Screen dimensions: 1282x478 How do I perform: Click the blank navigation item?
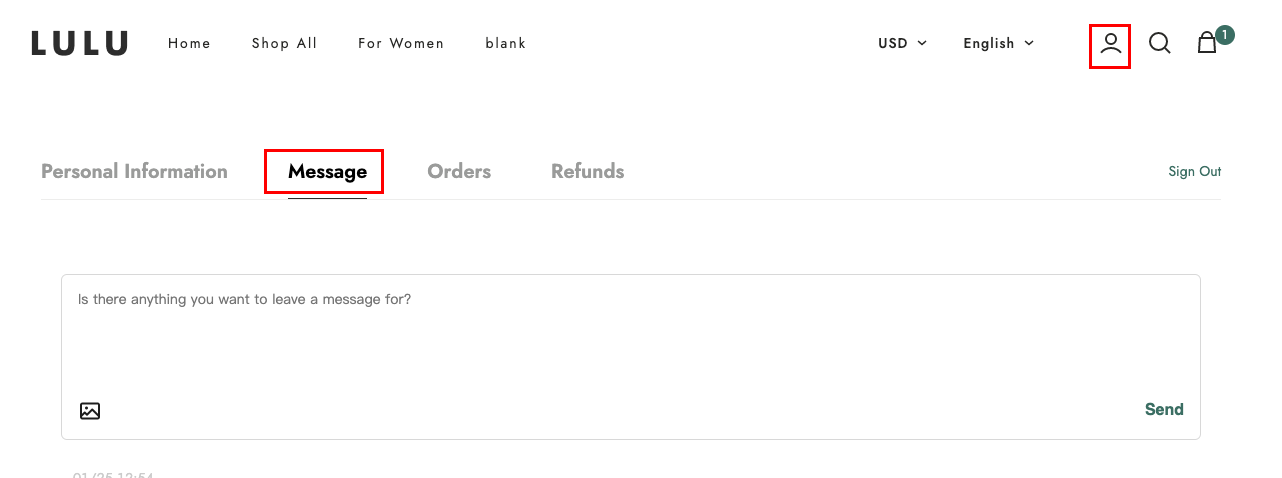tap(506, 43)
